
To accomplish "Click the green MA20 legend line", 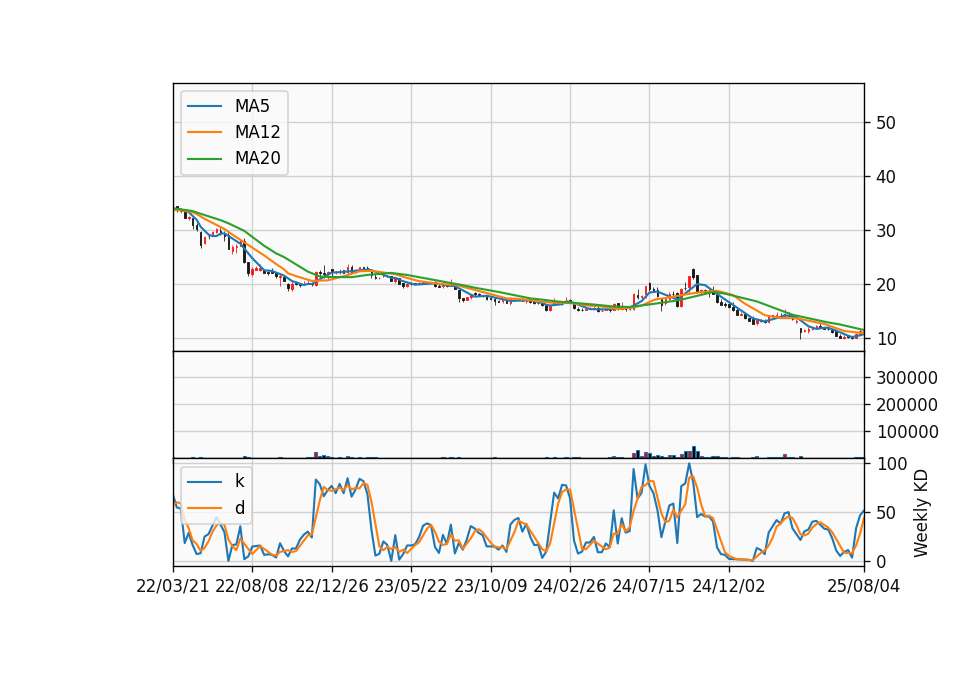I will (204, 159).
